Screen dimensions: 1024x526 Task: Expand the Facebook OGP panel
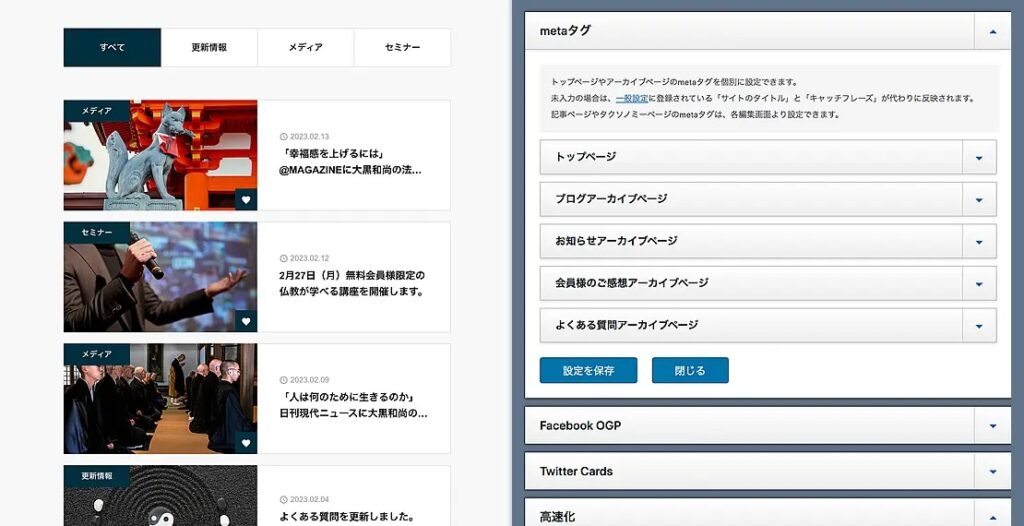[x=993, y=425]
